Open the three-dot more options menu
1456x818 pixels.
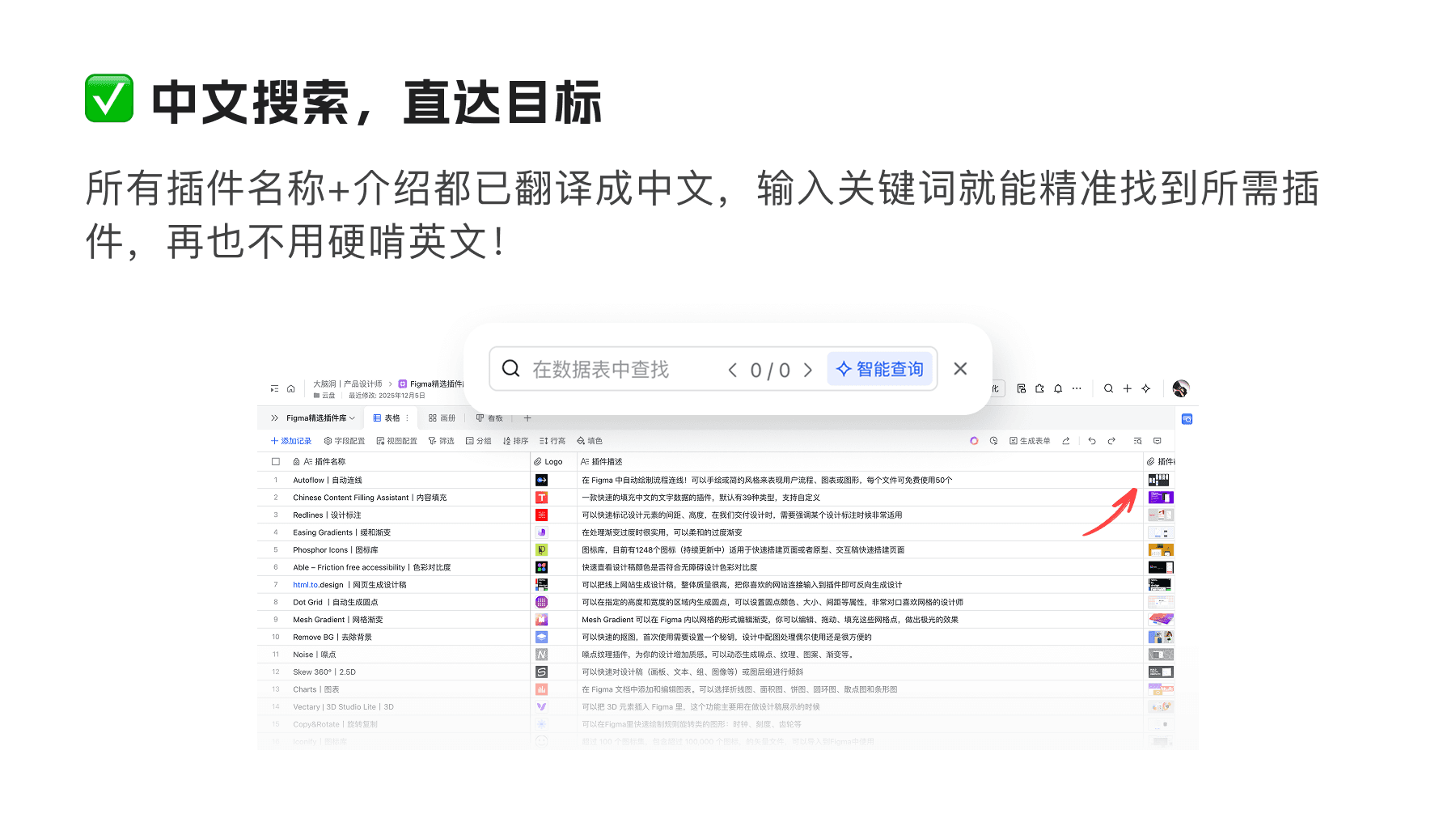click(x=1077, y=389)
